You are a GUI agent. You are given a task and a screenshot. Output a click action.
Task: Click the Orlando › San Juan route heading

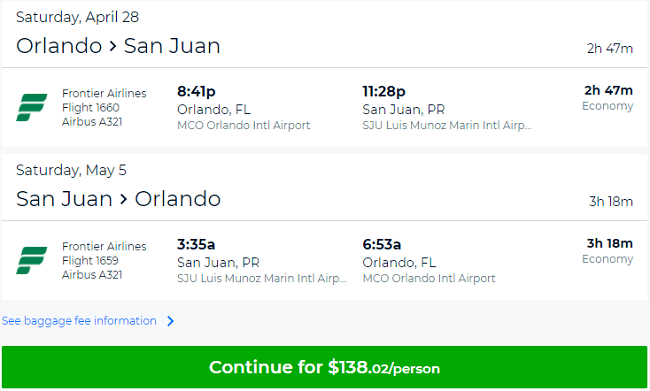click(x=118, y=46)
